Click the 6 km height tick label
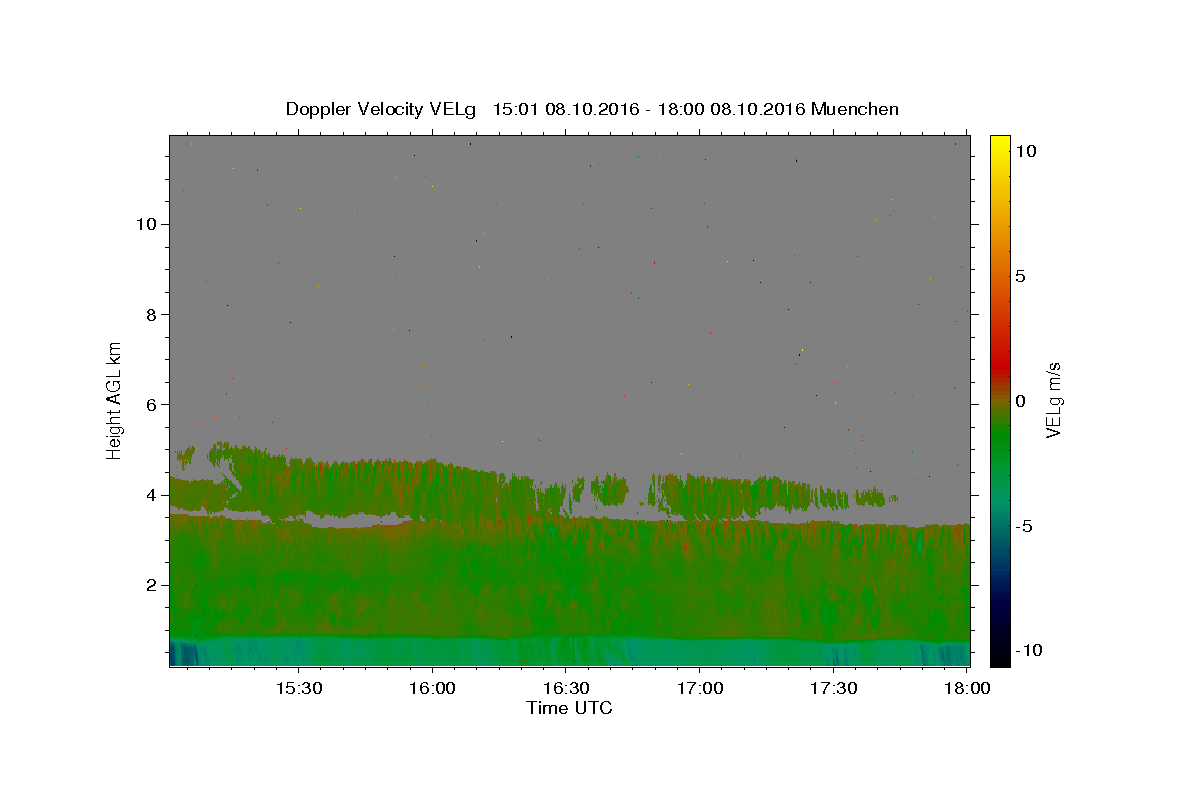This screenshot has width=1200, height=800. (x=150, y=404)
